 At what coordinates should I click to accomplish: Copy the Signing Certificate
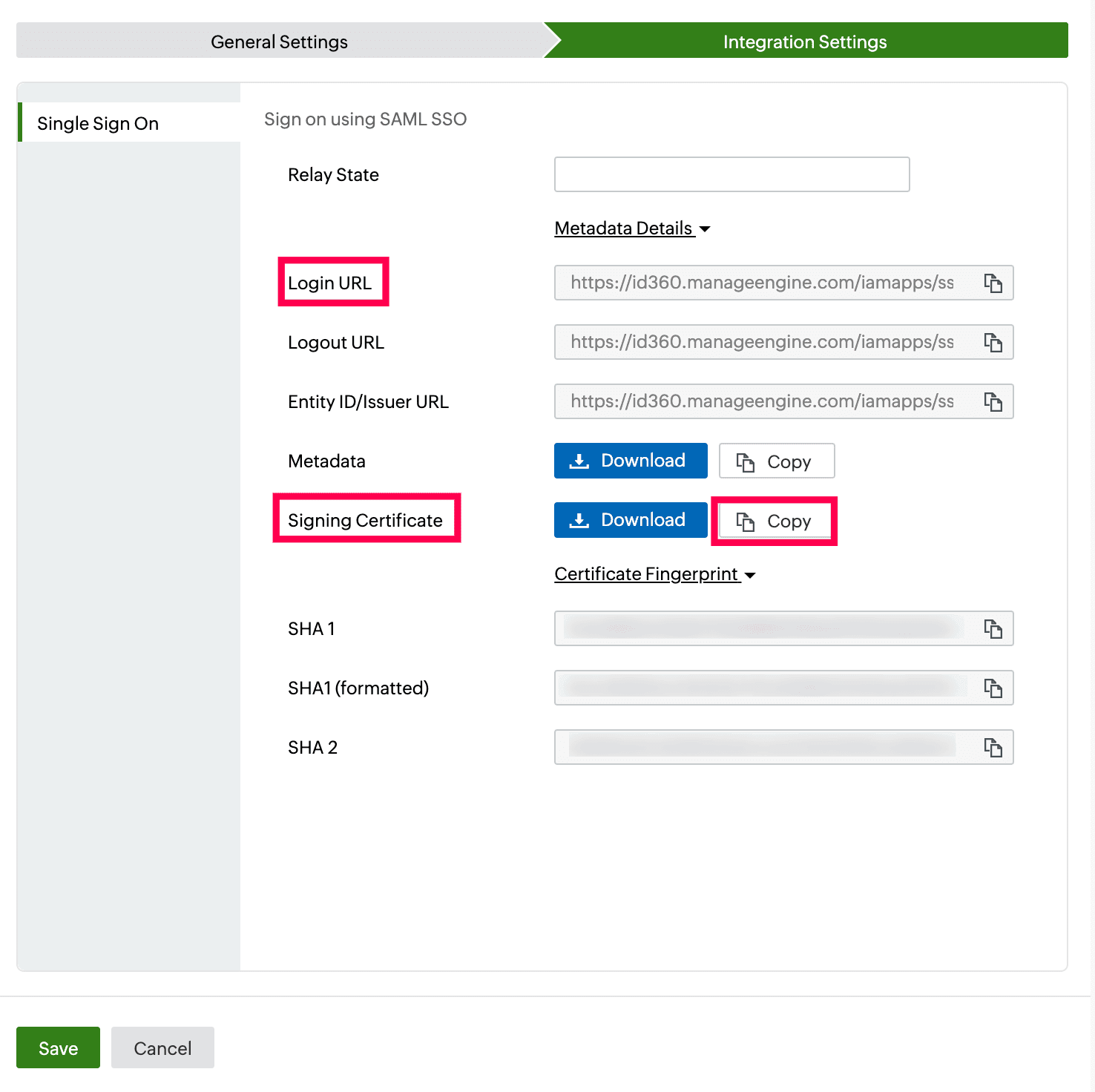(x=775, y=520)
